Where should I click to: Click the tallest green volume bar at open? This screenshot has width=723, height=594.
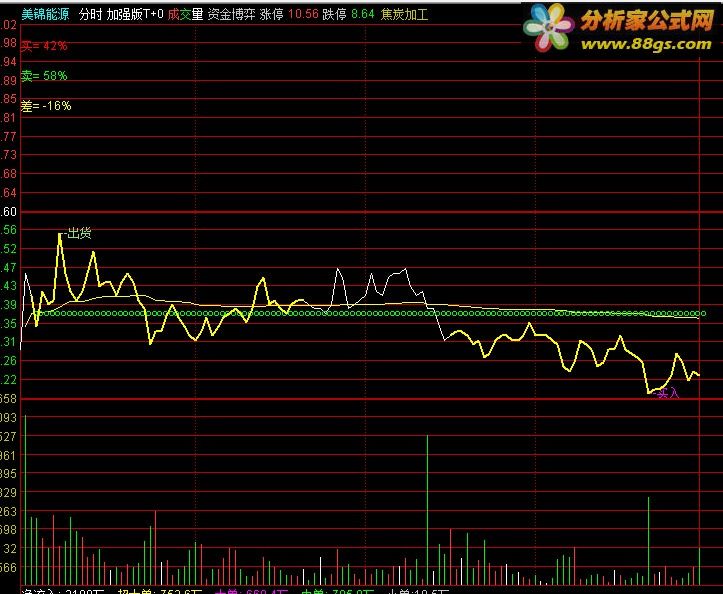25,500
